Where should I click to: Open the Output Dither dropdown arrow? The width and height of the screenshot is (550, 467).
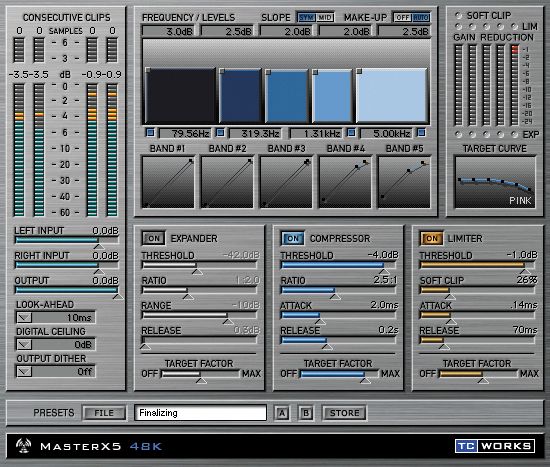click(x=24, y=371)
